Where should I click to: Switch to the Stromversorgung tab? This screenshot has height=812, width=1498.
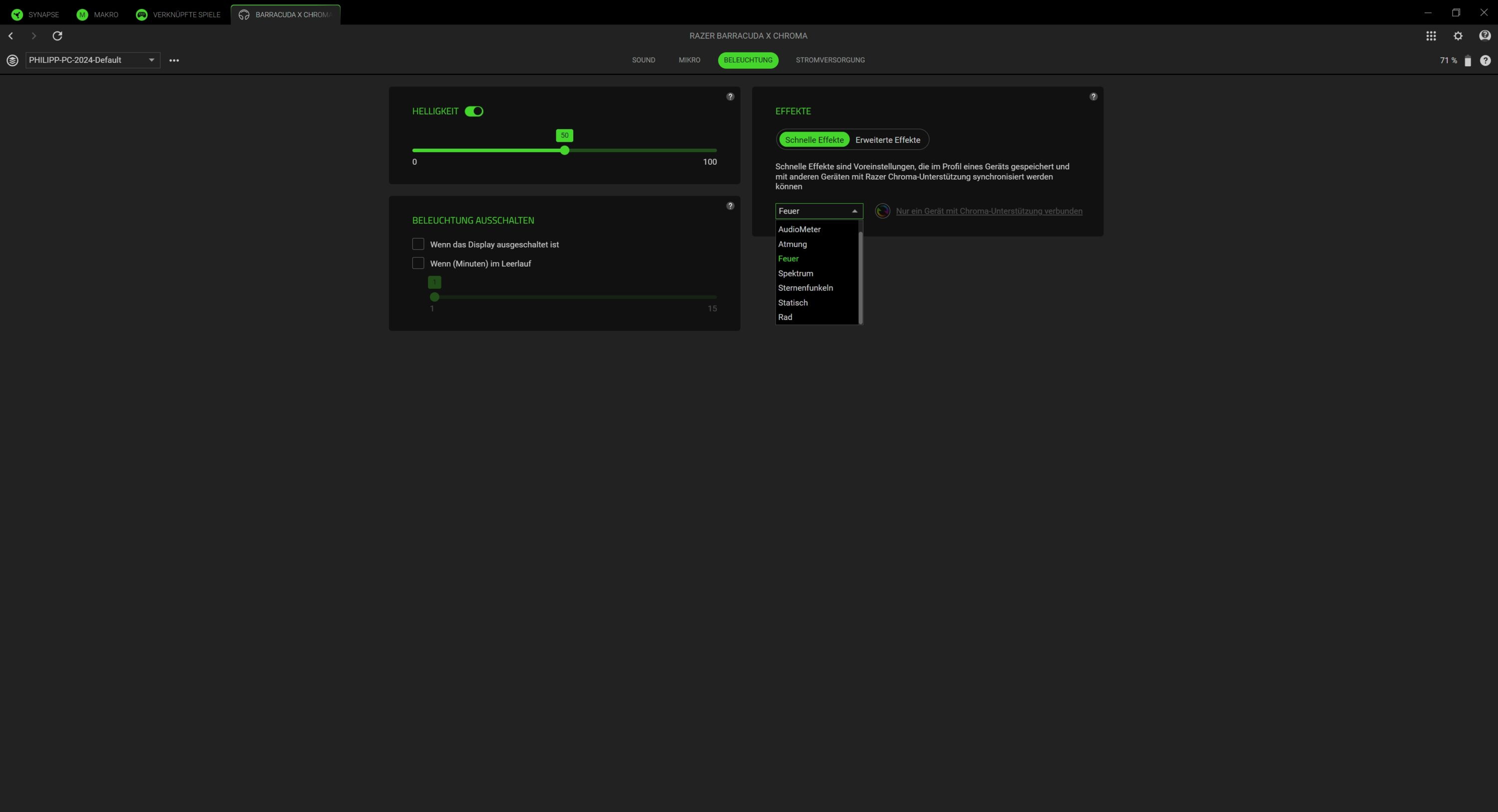[830, 60]
